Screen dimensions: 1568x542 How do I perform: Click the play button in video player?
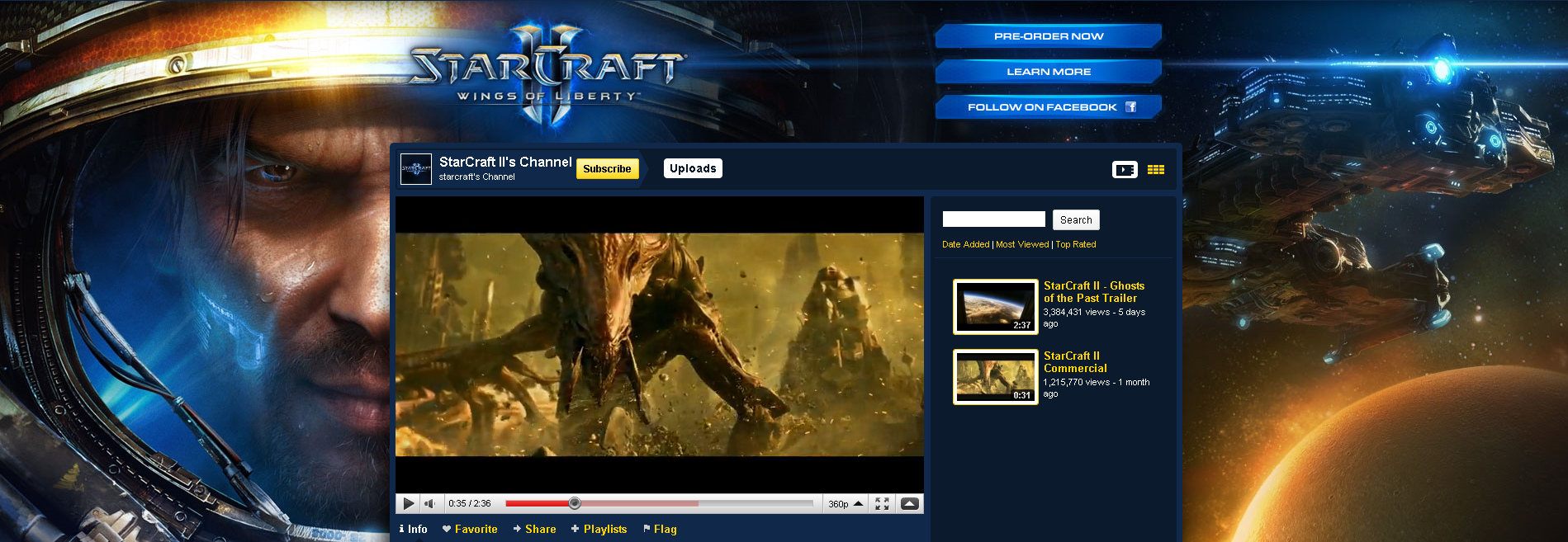[408, 503]
